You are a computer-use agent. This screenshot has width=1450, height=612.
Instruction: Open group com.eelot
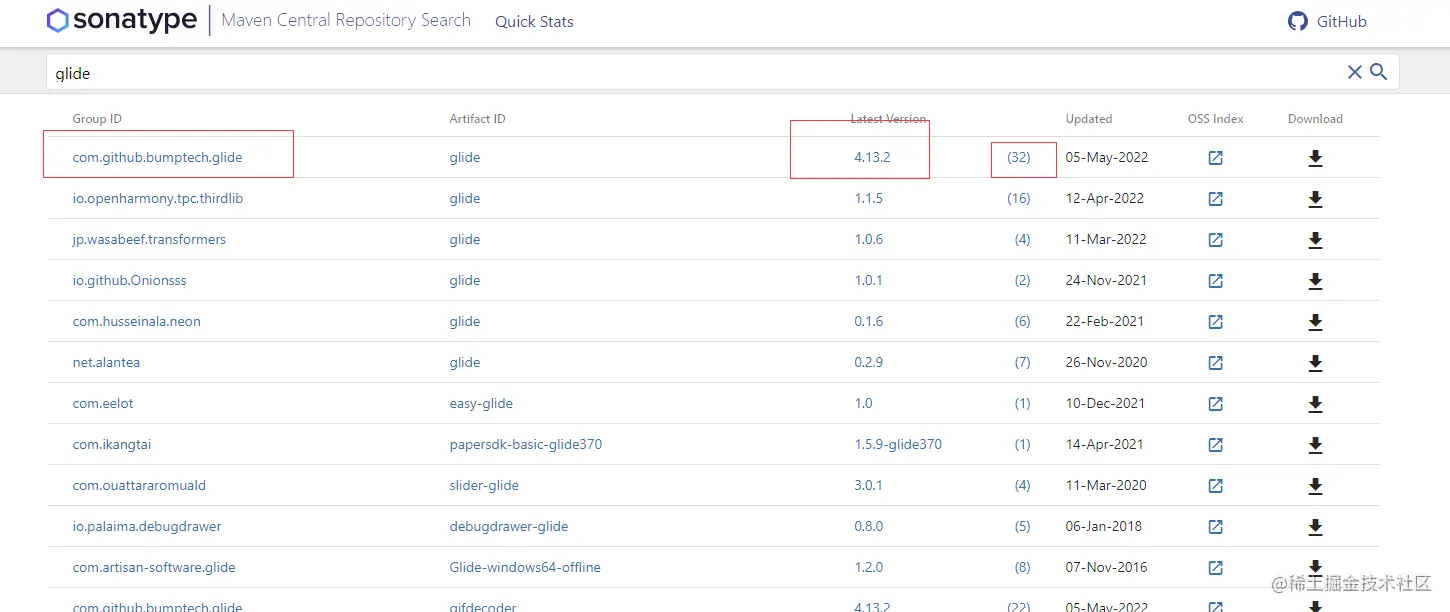pos(103,404)
